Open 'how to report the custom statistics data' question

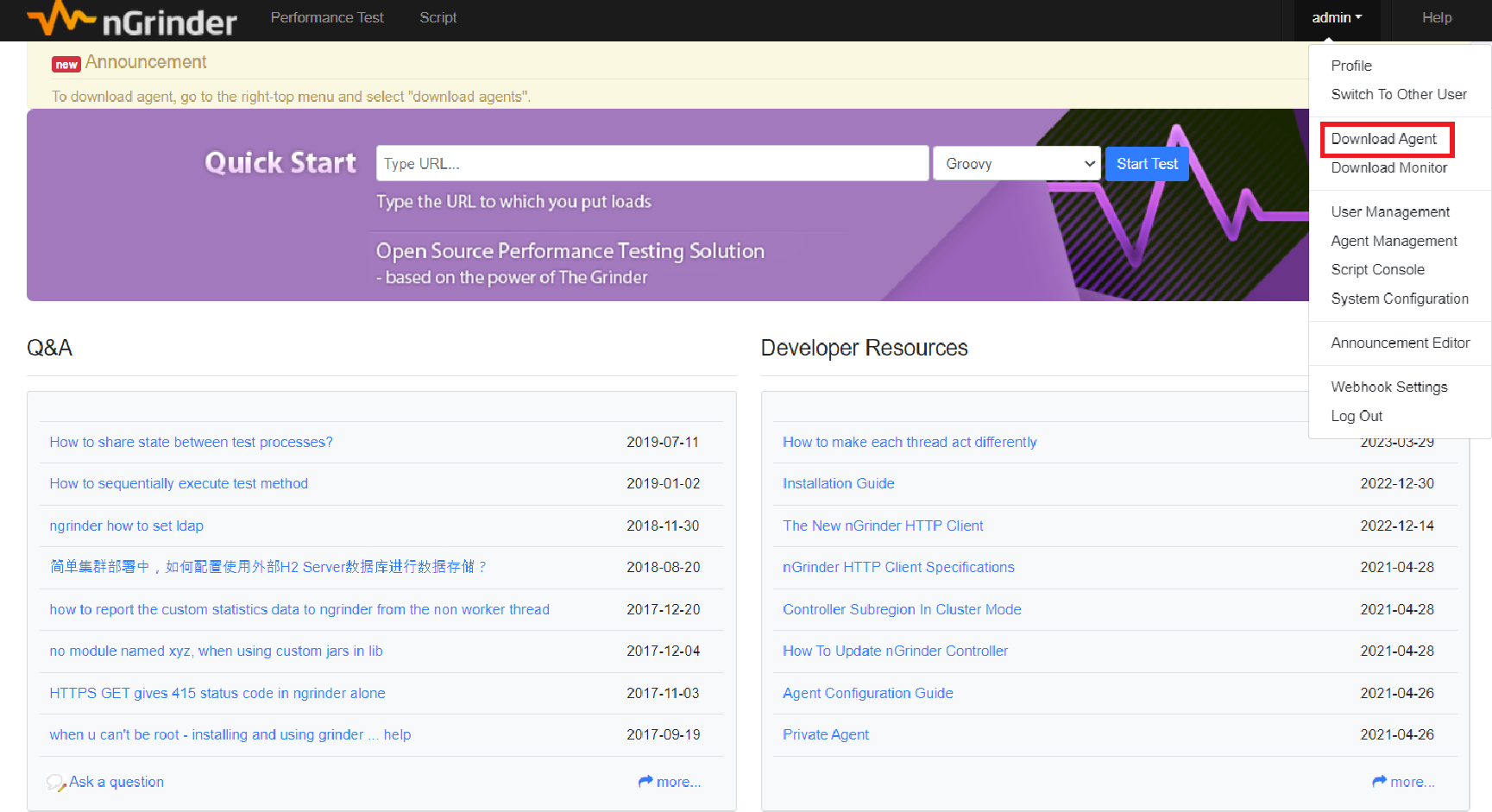(299, 609)
